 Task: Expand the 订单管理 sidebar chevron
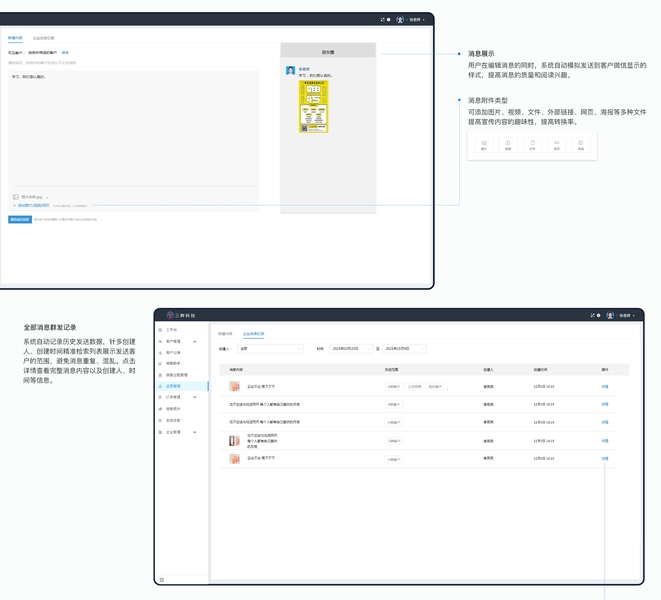tap(194, 397)
